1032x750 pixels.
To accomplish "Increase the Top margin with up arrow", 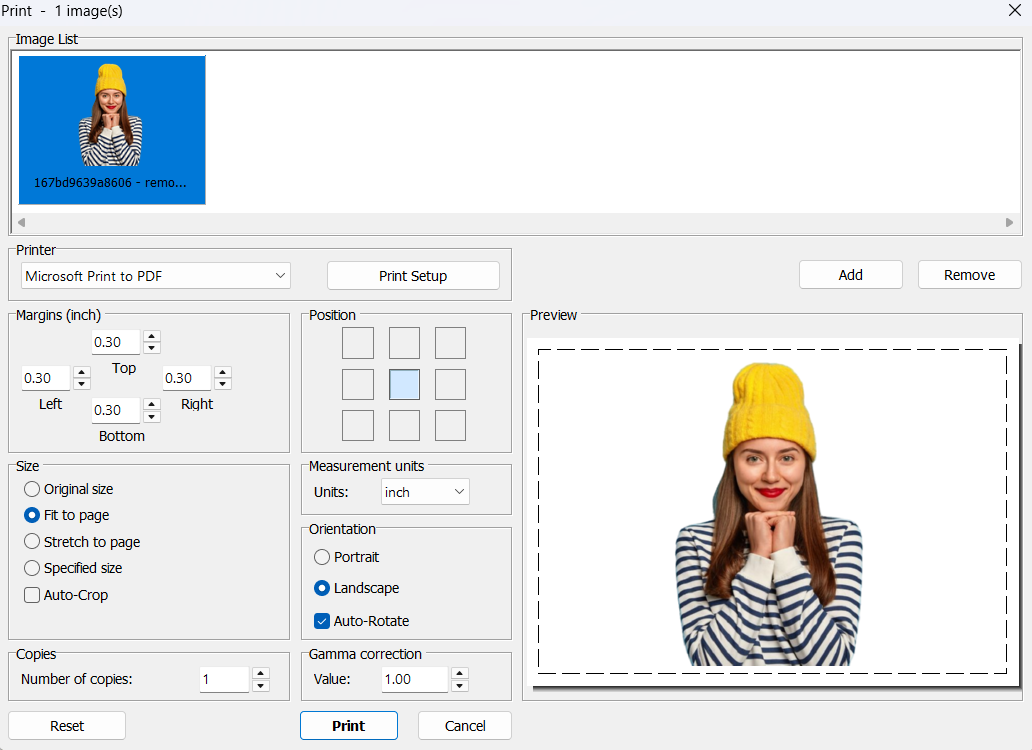I will pos(151,336).
